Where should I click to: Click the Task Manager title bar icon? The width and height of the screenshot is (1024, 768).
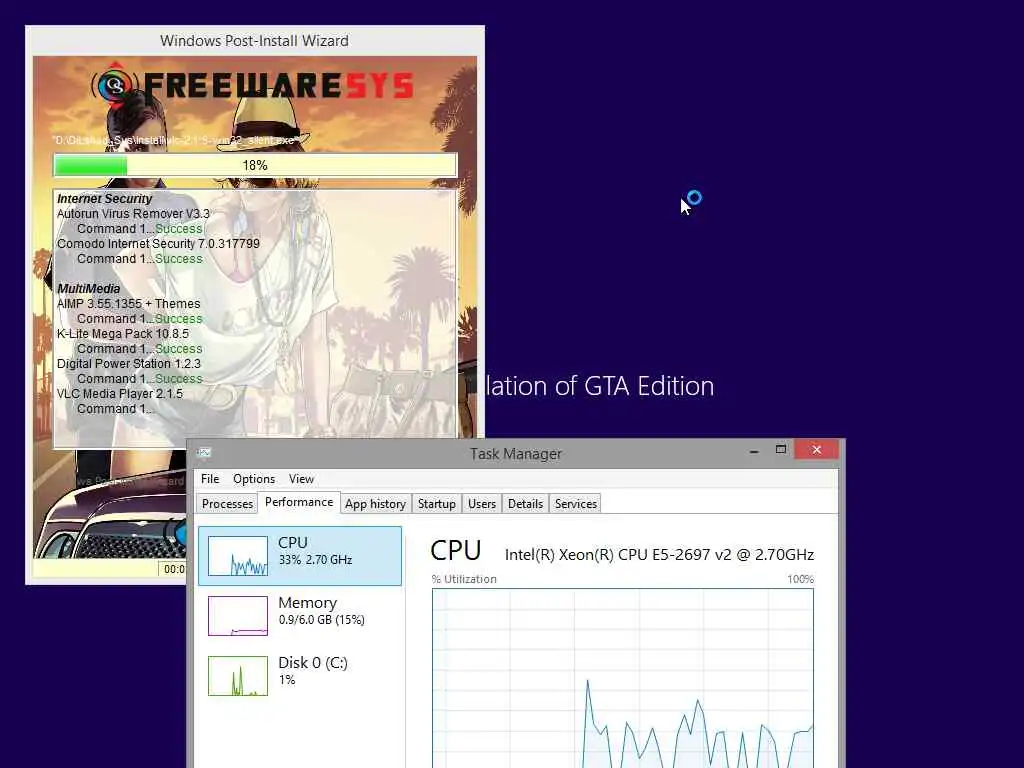(204, 452)
